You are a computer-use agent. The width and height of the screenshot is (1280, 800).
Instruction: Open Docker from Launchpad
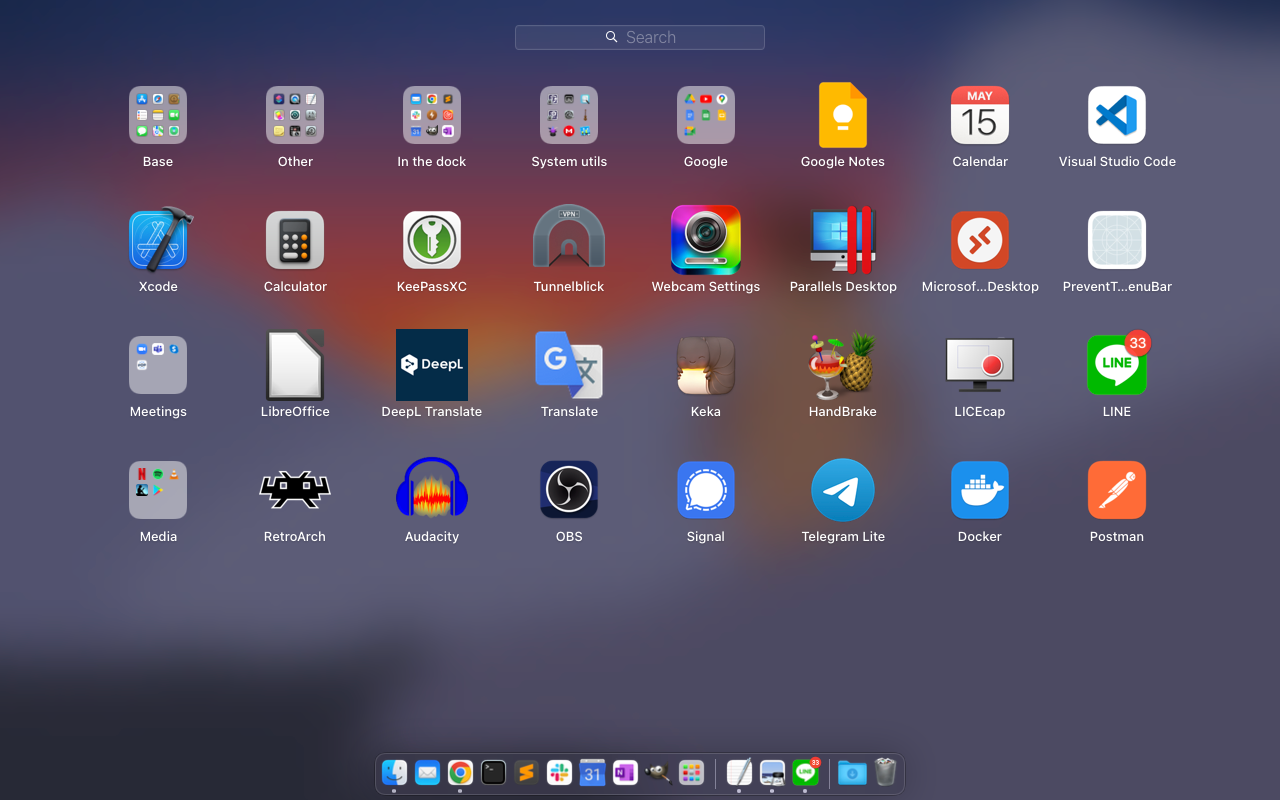click(x=980, y=490)
